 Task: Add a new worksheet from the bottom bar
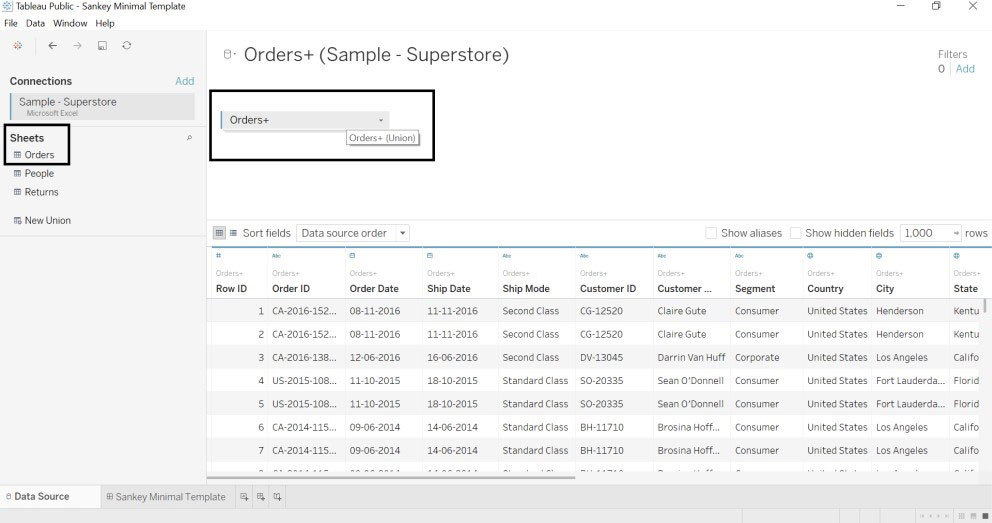pos(244,497)
